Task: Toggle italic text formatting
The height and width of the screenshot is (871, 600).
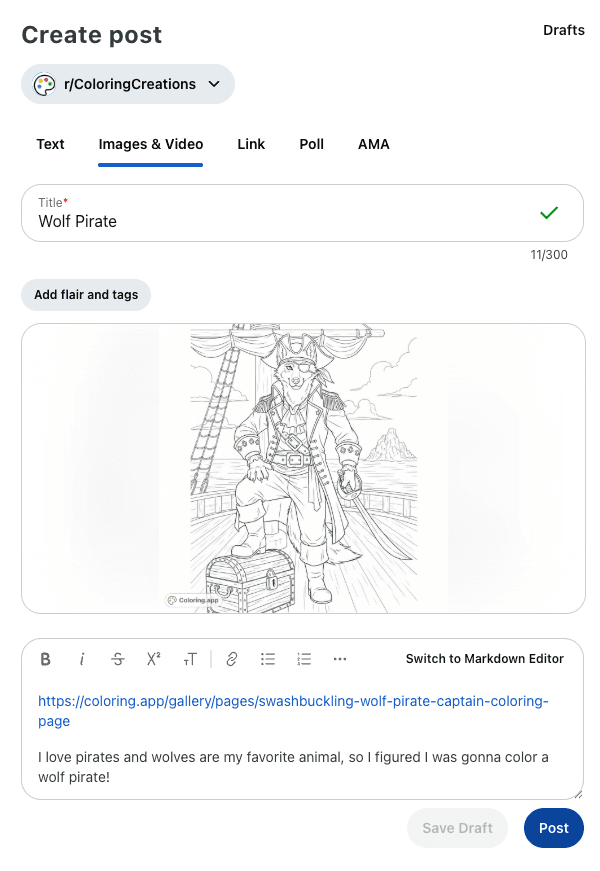Action: [x=82, y=659]
